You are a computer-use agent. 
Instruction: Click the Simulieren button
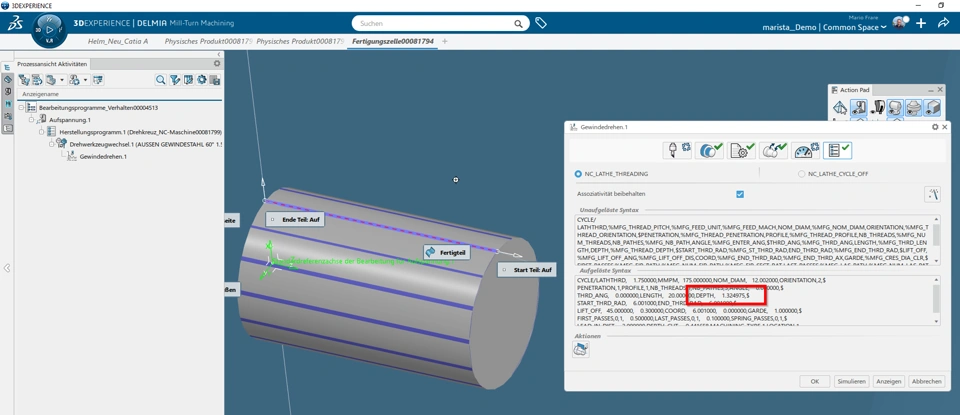(x=852, y=381)
